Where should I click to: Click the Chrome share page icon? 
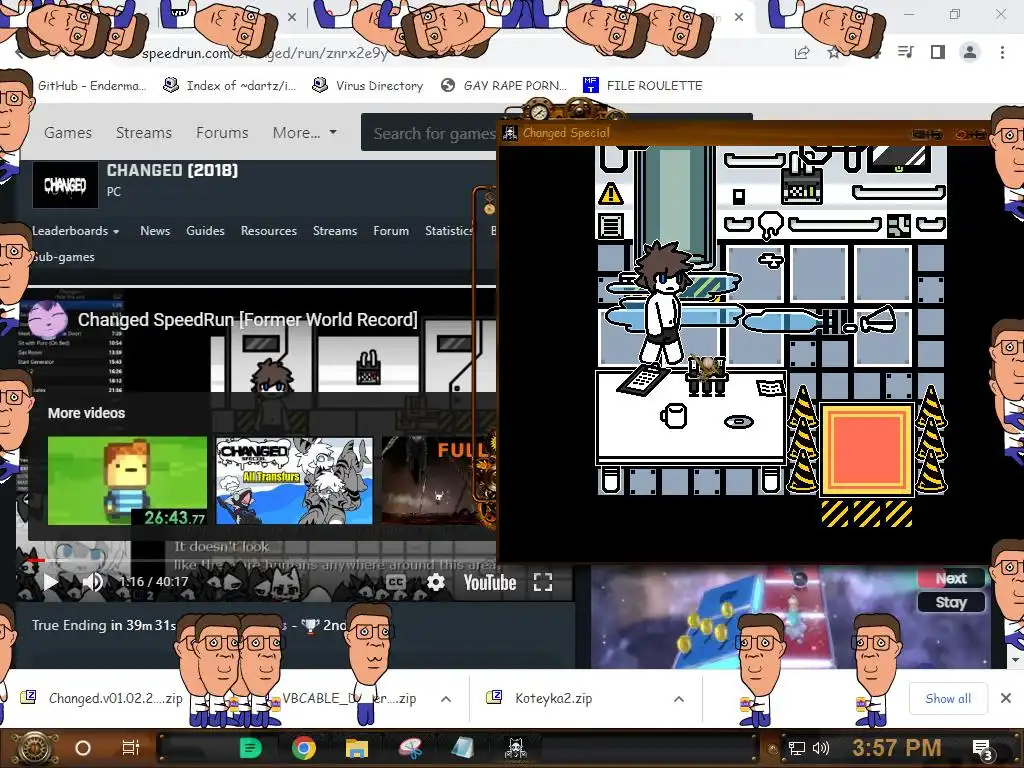802,53
